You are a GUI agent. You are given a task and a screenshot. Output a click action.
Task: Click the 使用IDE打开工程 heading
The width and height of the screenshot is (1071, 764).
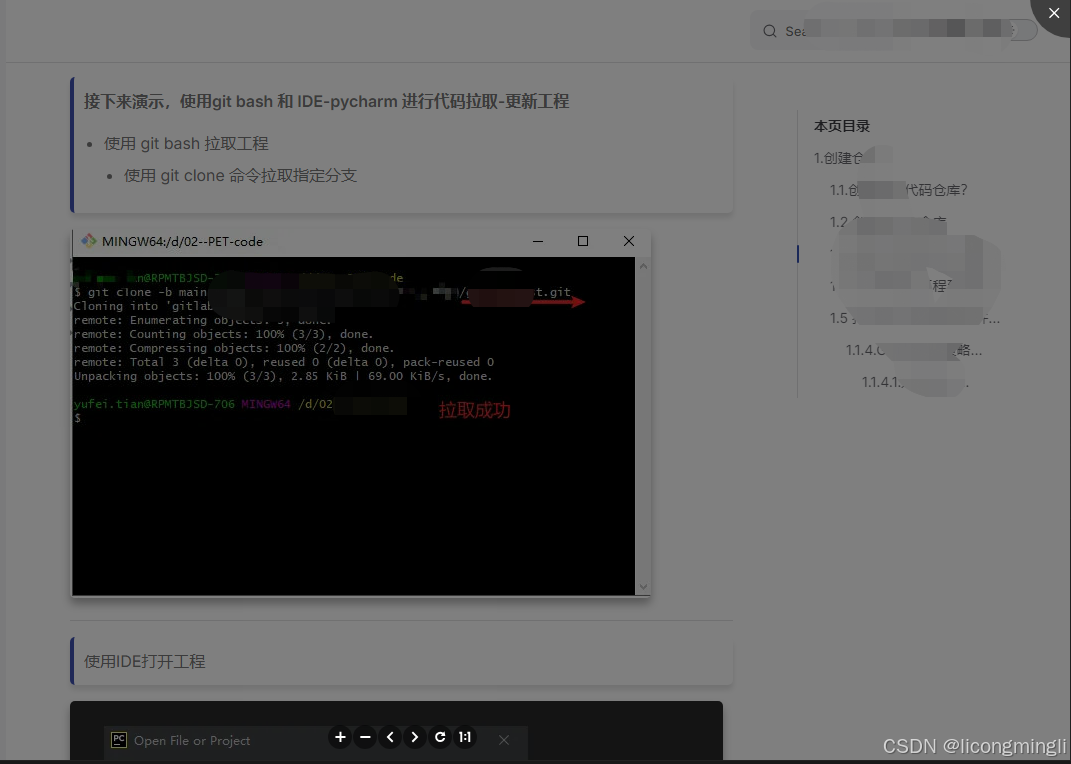click(144, 662)
